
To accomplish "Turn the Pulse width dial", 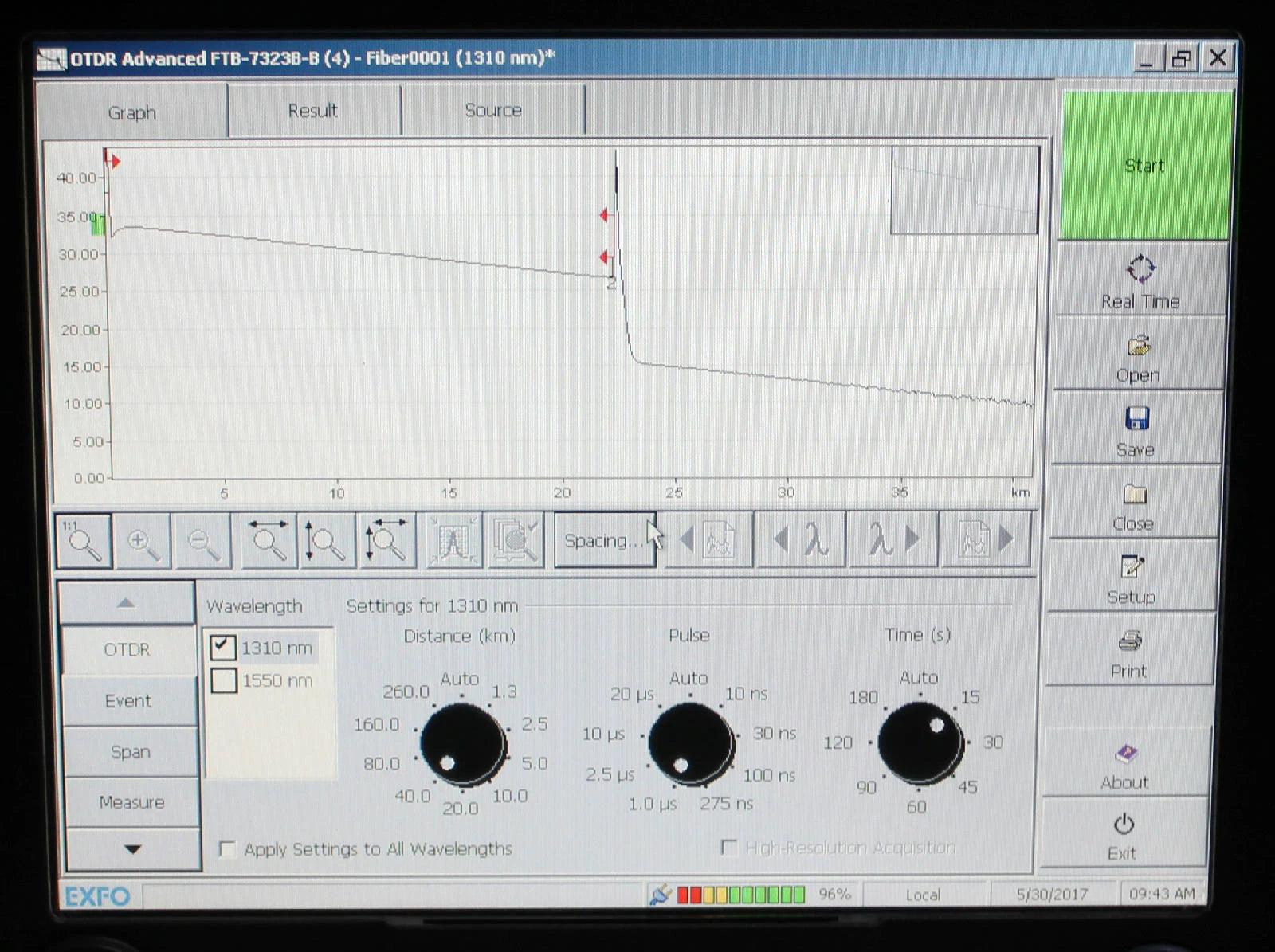I will 691,745.
